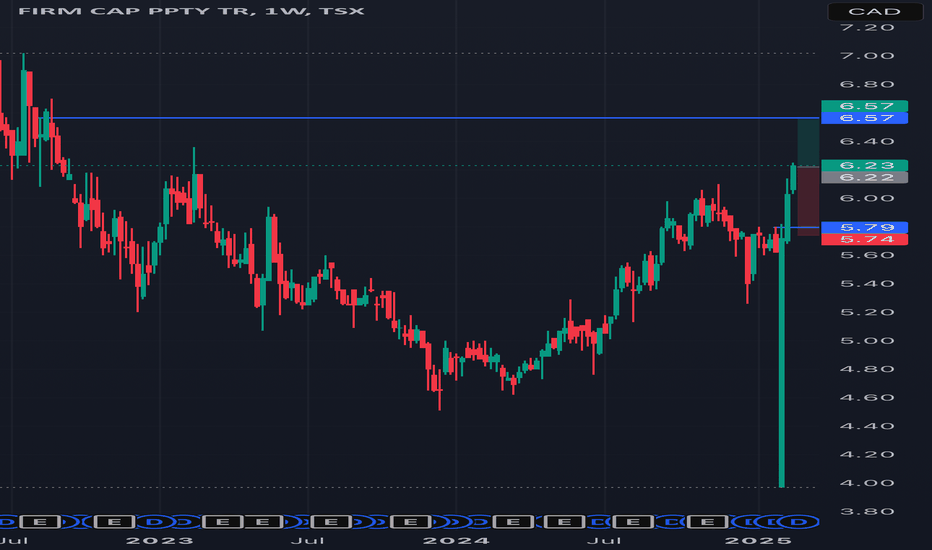Open the second E earnings marker after 2024

[x=565, y=522]
